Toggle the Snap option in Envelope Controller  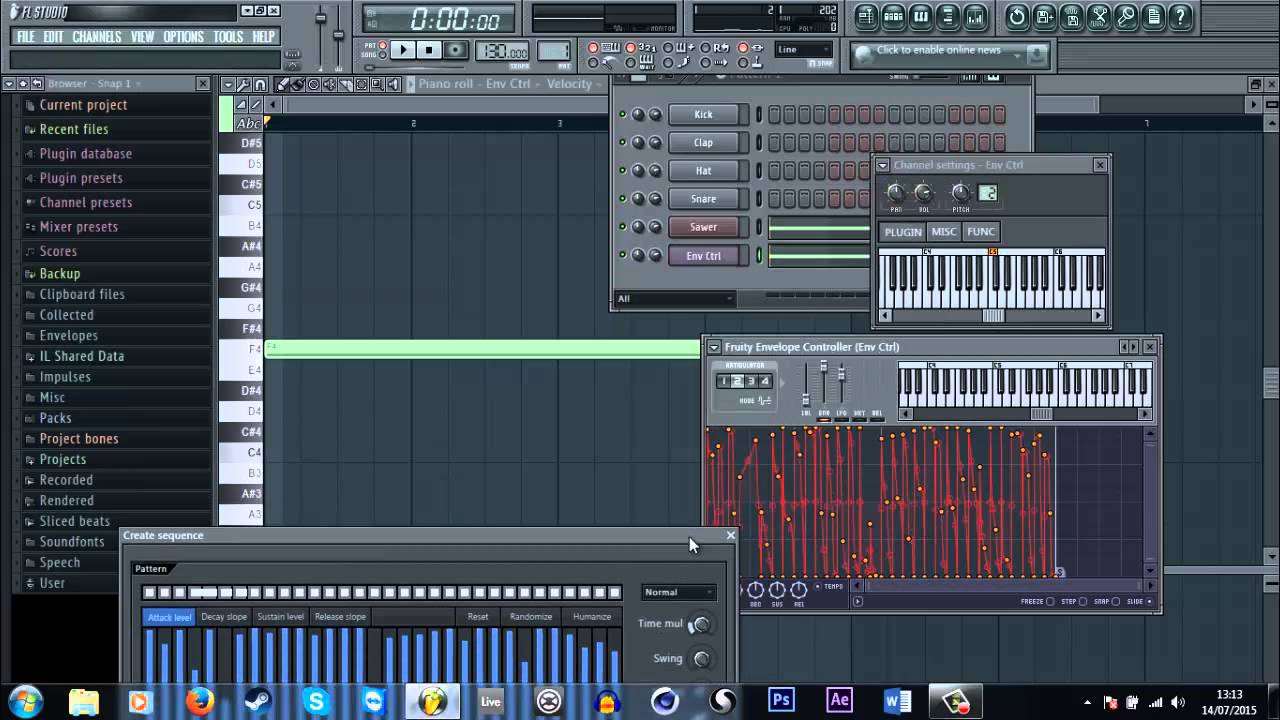click(1116, 601)
